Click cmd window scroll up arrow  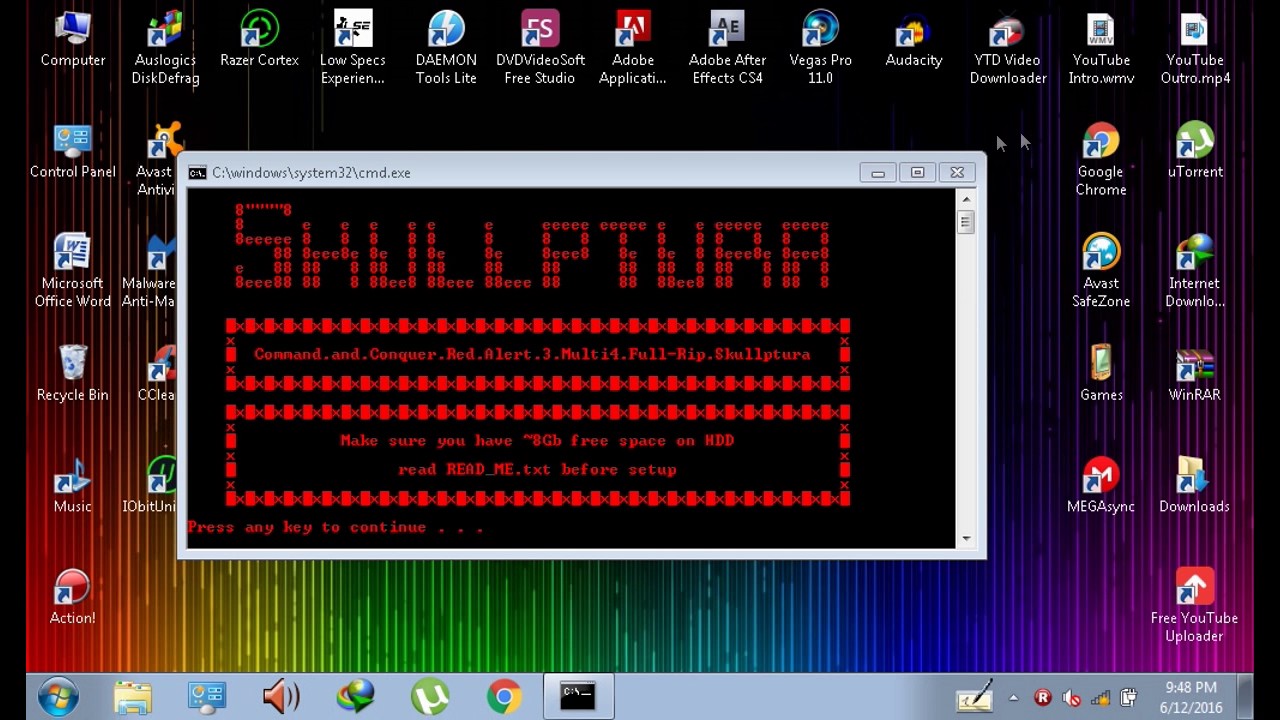(x=966, y=199)
